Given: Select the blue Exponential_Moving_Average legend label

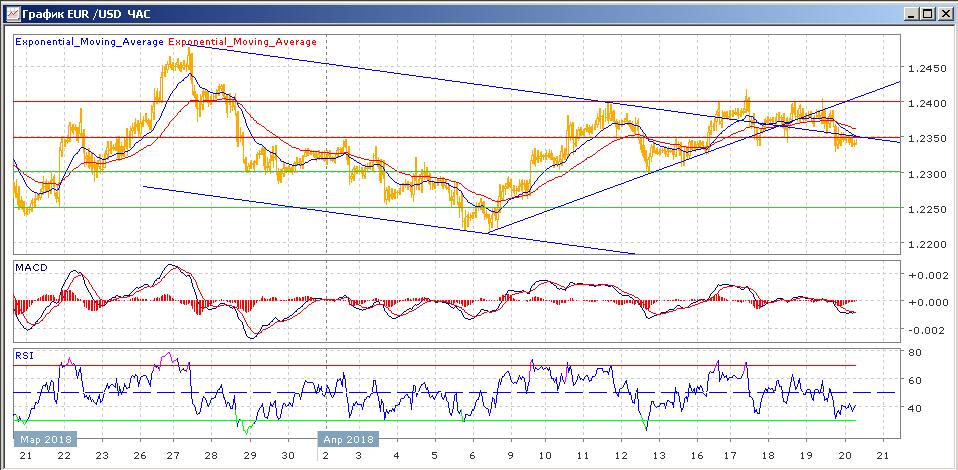Looking at the screenshot, I should [89, 42].
